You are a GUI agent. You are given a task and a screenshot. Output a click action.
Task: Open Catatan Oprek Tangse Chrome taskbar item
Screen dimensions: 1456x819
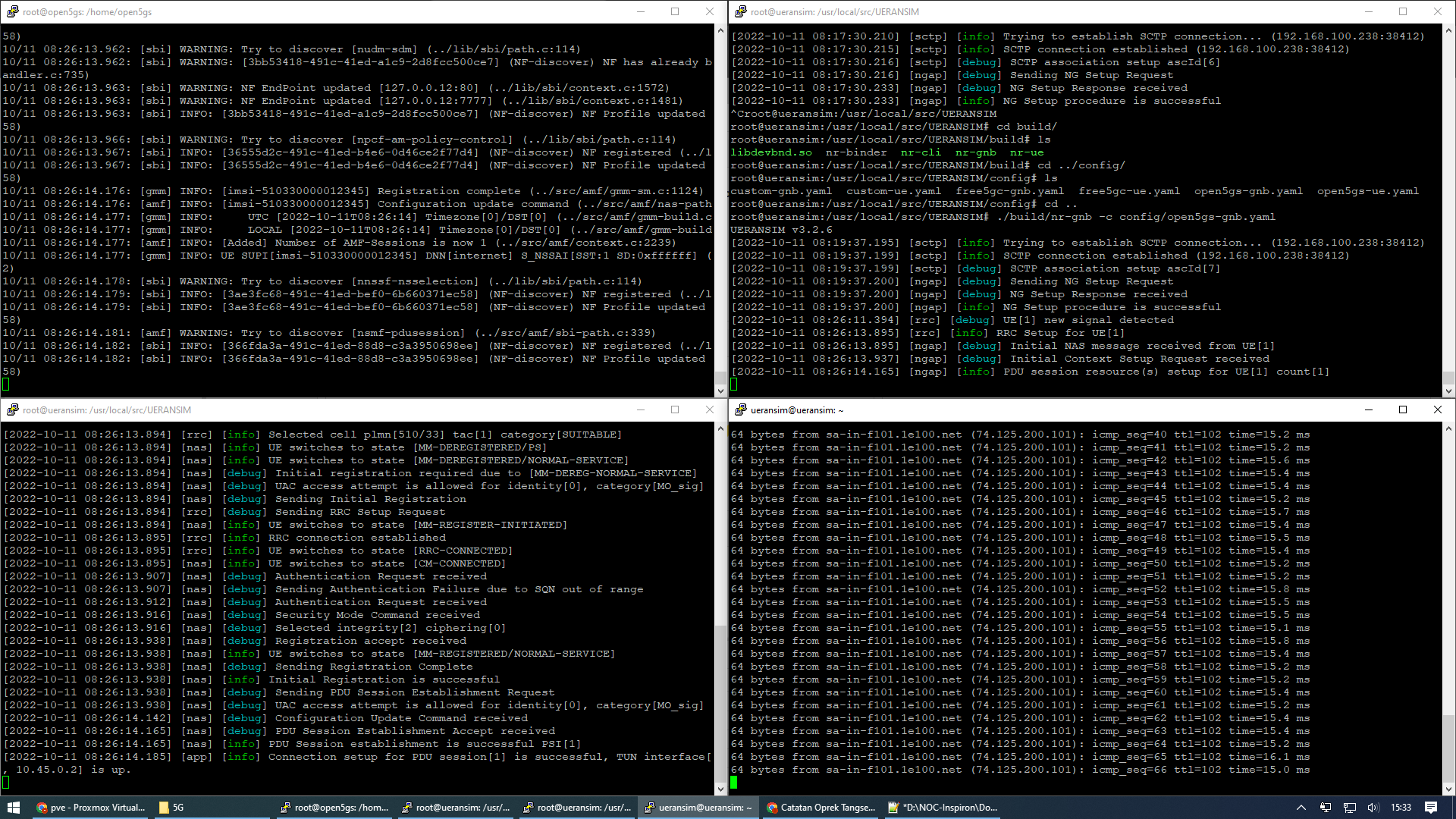[x=821, y=808]
